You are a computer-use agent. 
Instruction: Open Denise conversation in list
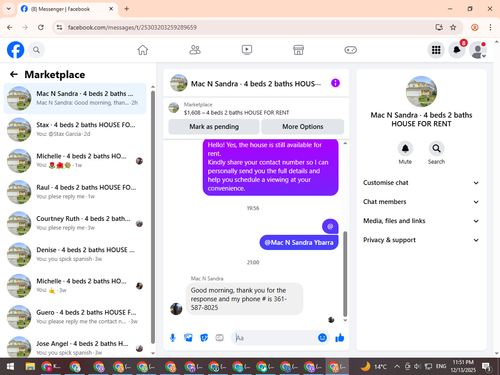tap(75, 254)
